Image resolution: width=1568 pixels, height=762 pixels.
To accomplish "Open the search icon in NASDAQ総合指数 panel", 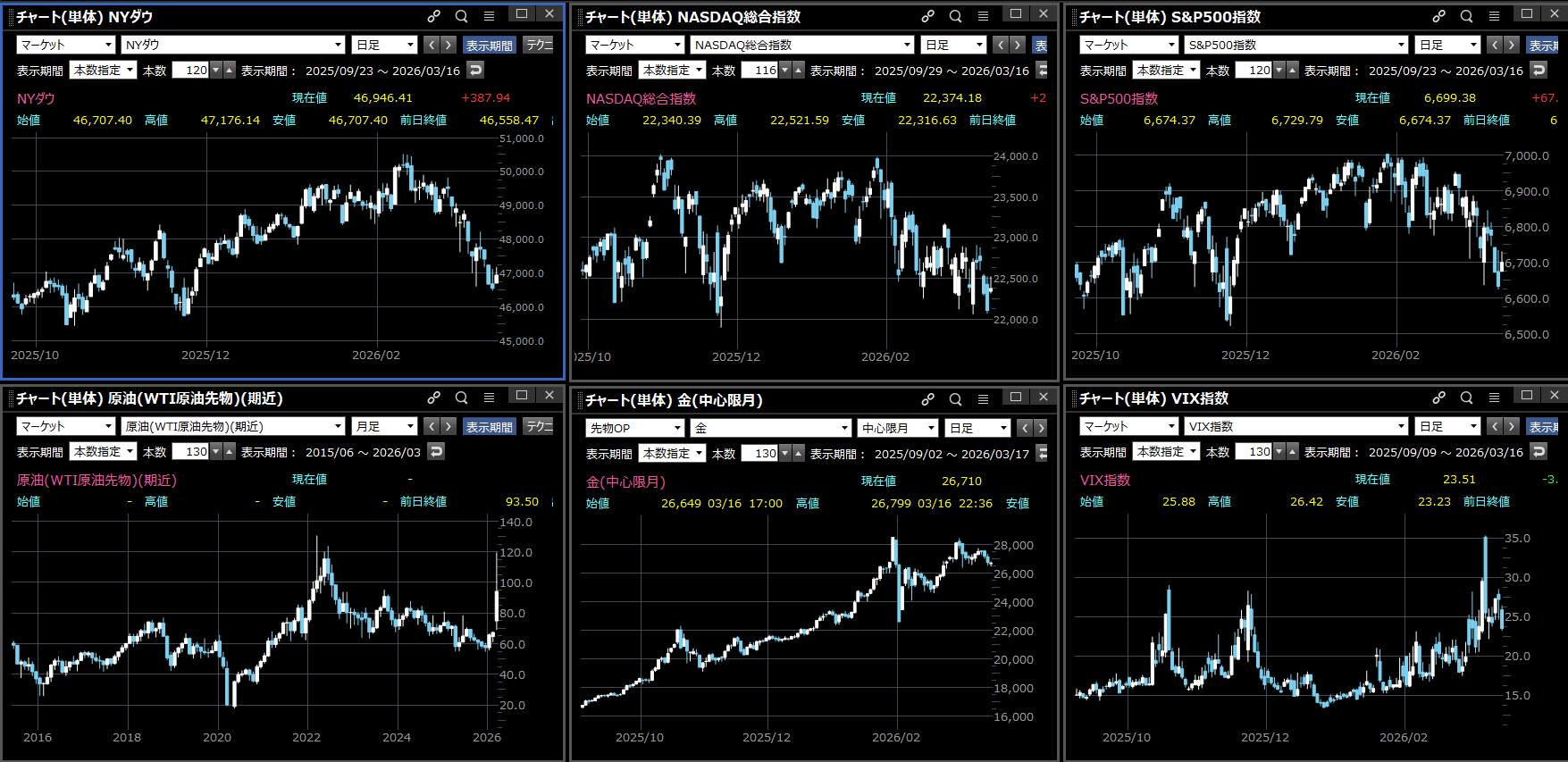I will click(955, 16).
